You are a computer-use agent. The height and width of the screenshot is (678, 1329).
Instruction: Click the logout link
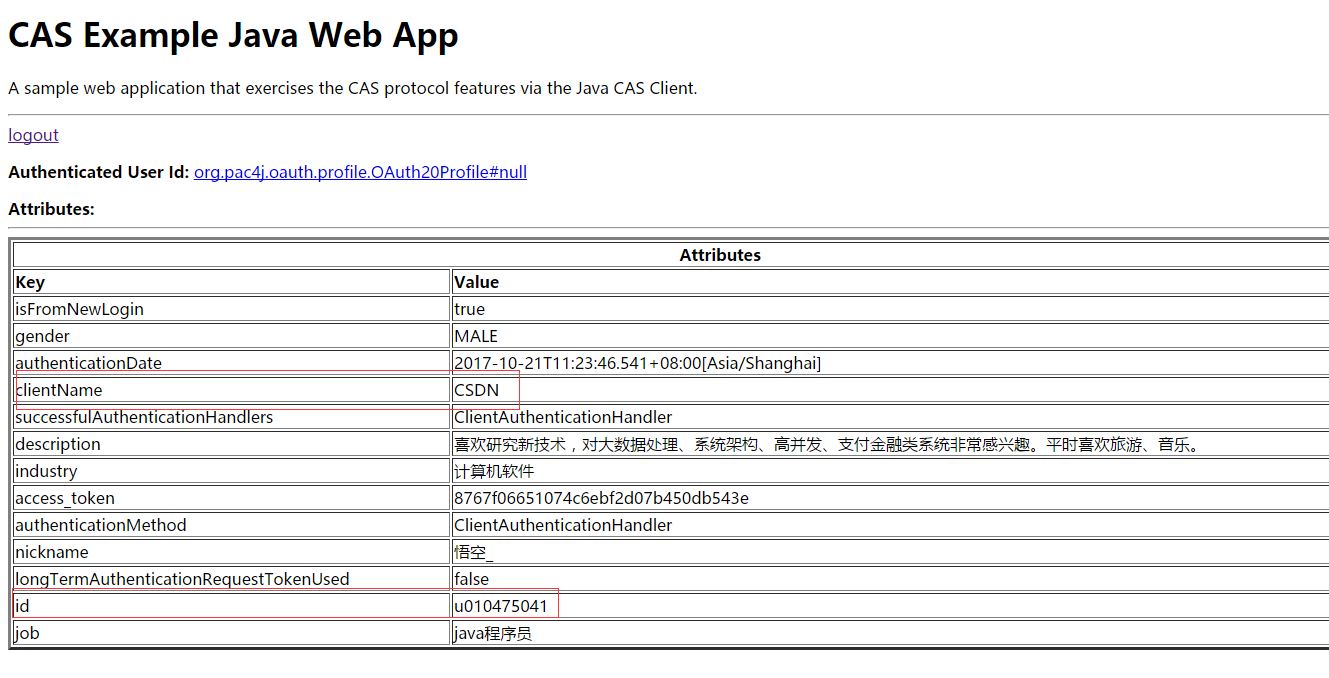33,134
